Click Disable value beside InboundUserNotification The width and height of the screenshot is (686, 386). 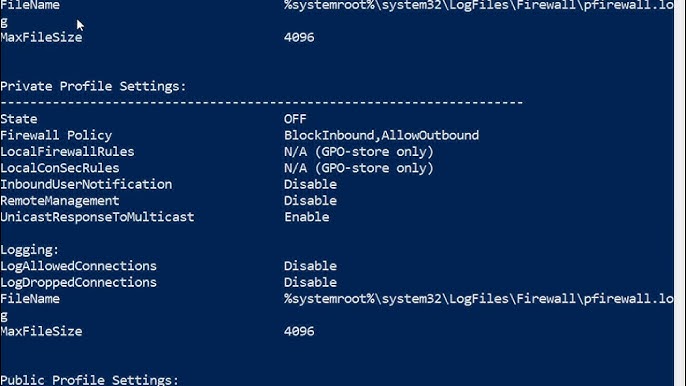[310, 184]
